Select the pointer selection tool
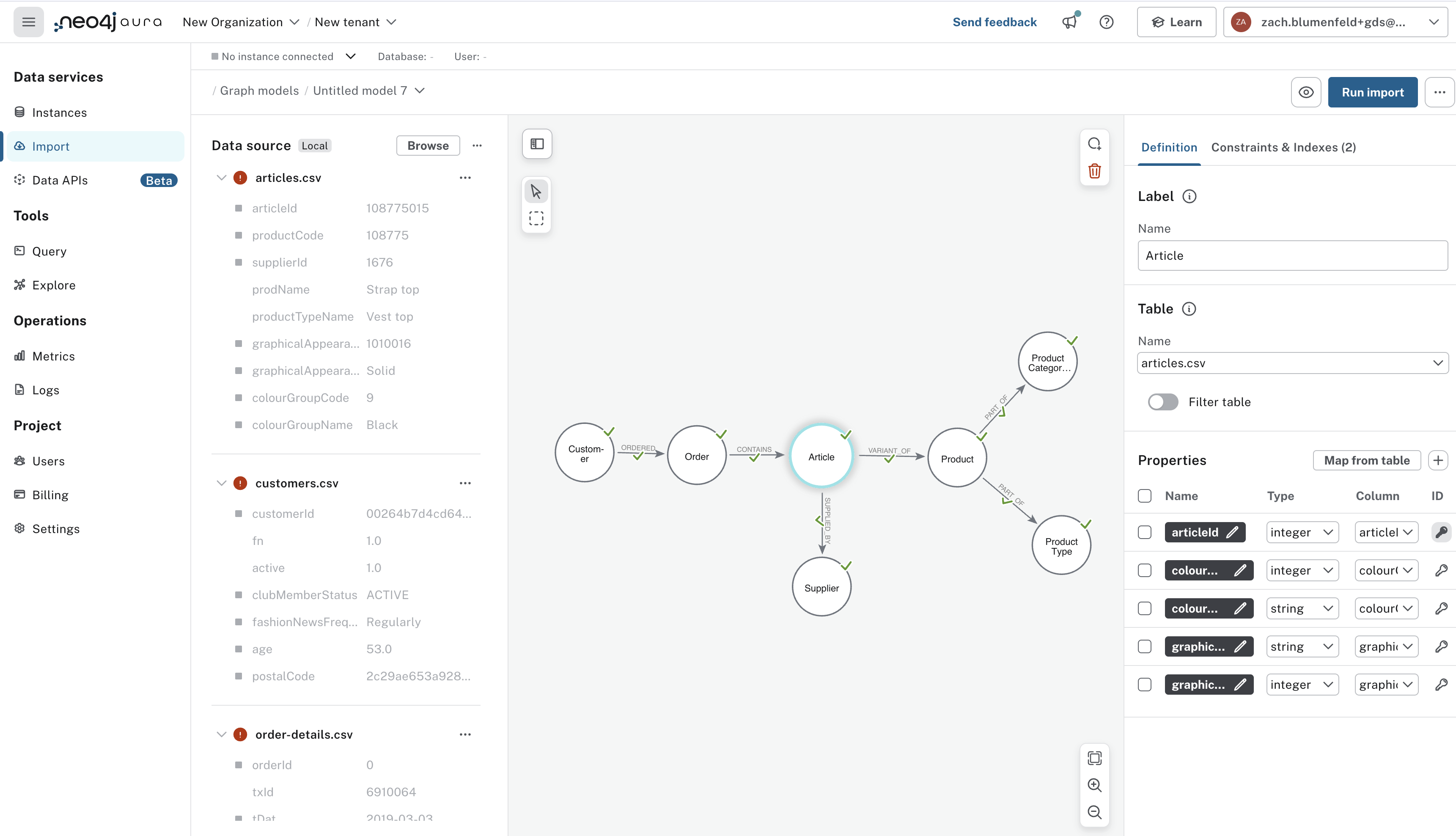 (536, 191)
